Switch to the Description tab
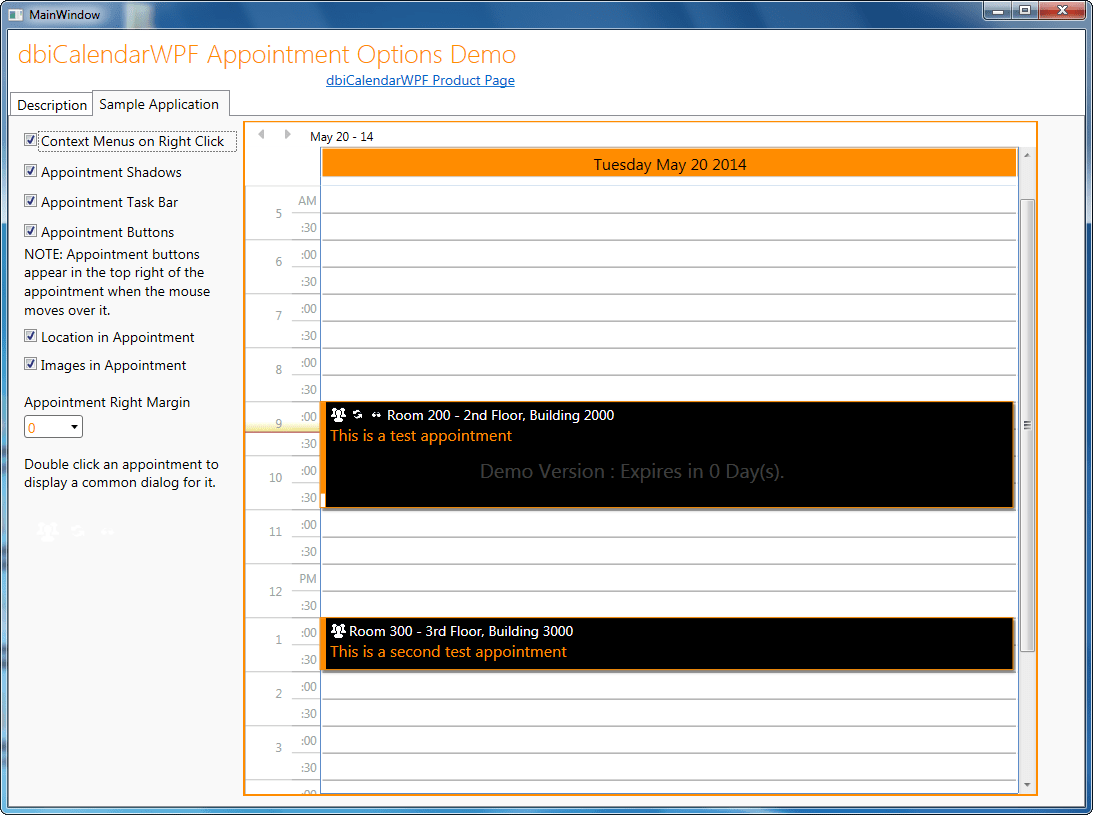 point(52,105)
